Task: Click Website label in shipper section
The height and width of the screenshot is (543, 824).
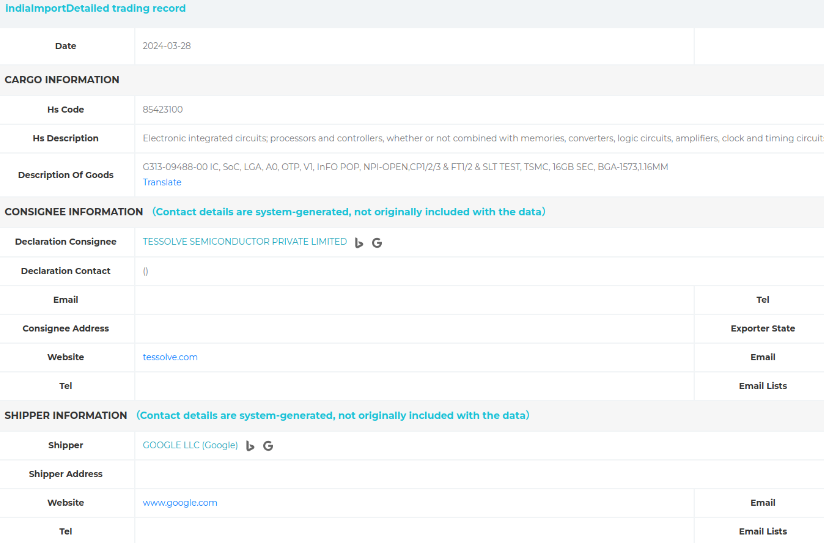Action: [66, 503]
